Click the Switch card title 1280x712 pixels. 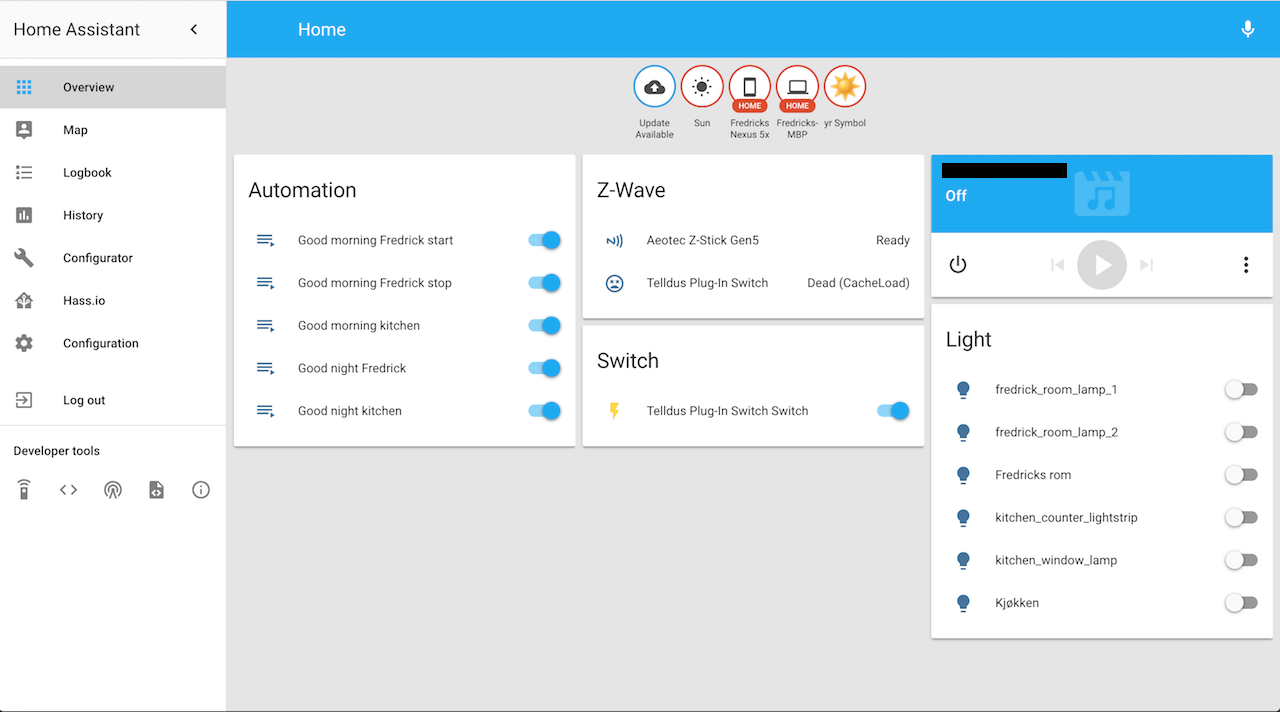[628, 361]
